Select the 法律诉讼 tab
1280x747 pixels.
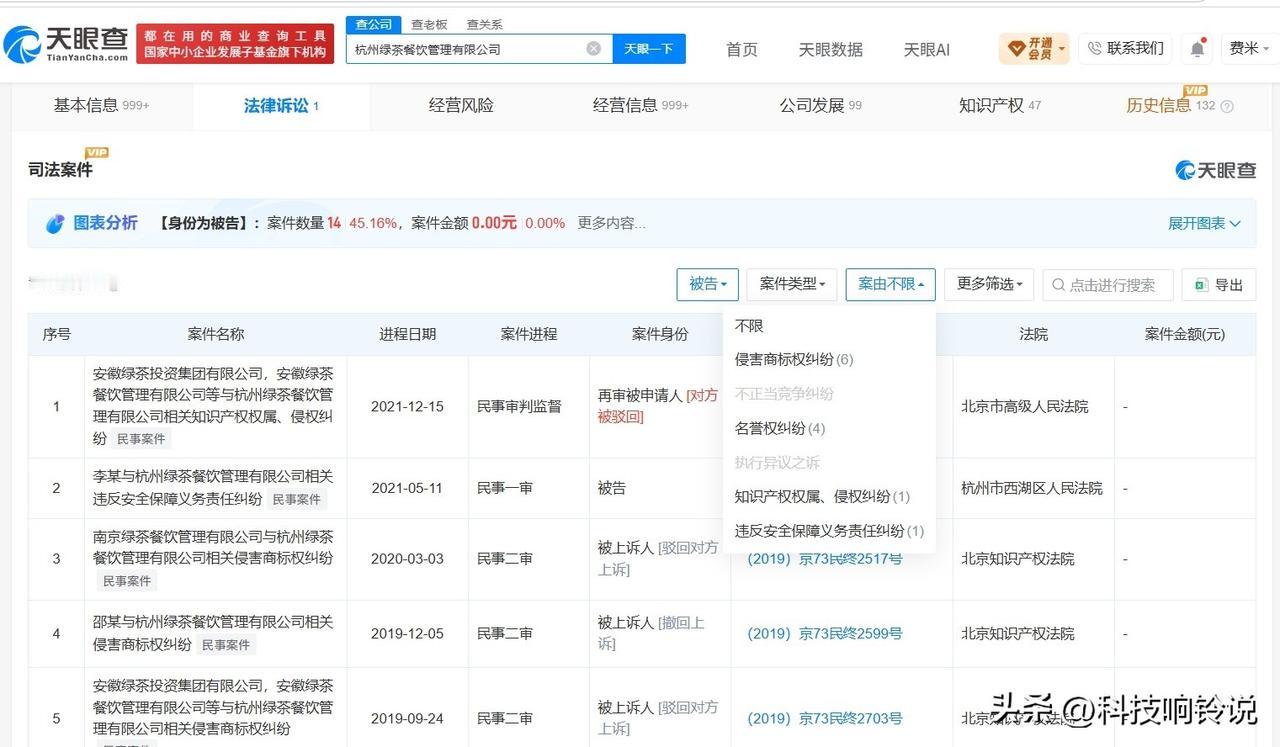click(x=281, y=106)
